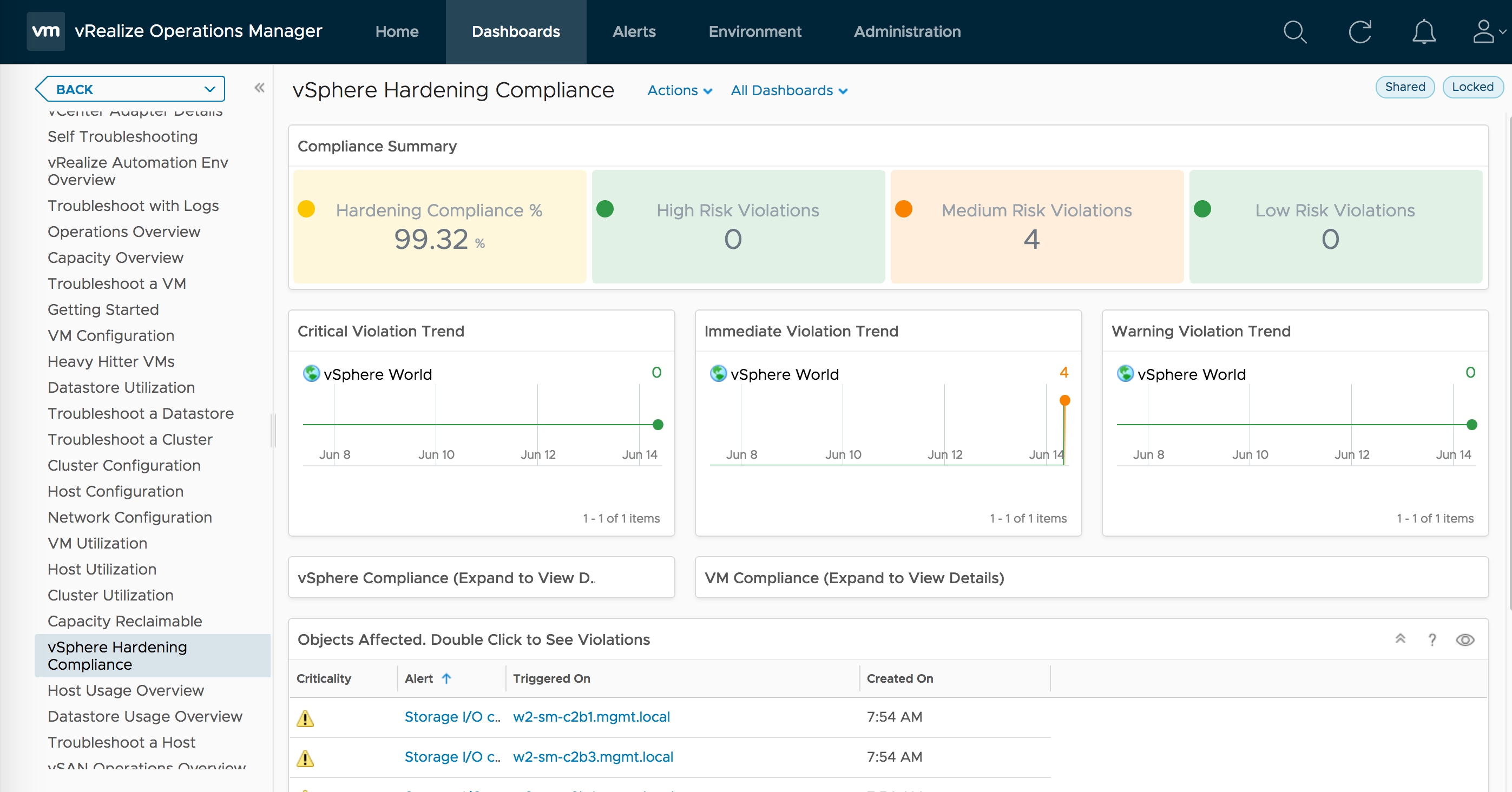Open the All Dashboards dropdown
This screenshot has height=792, width=1512.
pos(789,90)
